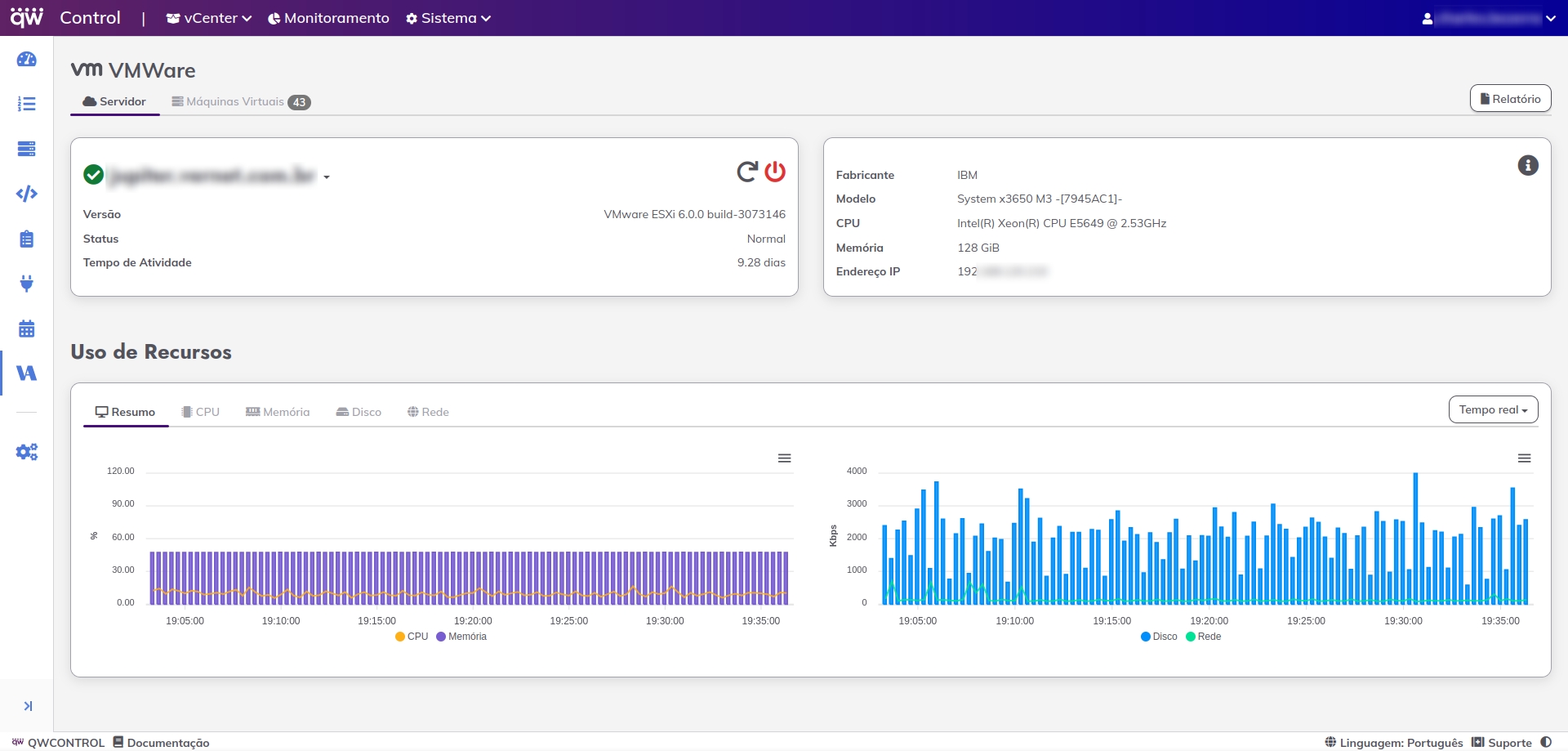The image size is (1568, 751).
Task: Switch to the Servidor tab
Action: (114, 101)
